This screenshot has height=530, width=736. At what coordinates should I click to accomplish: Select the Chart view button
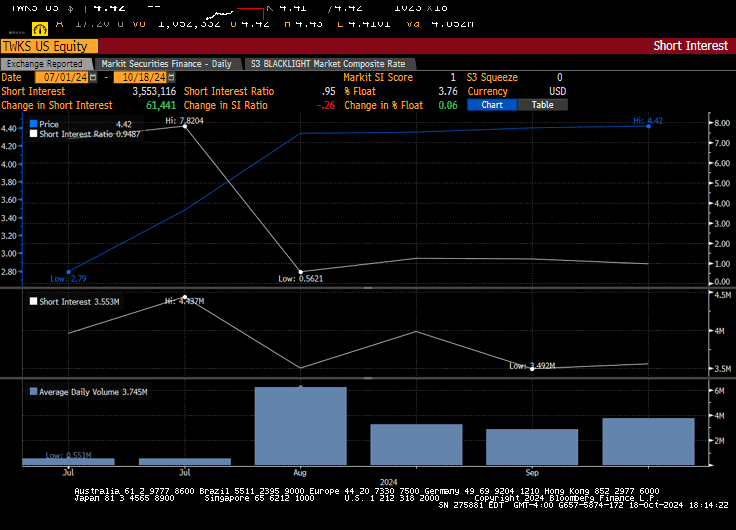(x=492, y=105)
